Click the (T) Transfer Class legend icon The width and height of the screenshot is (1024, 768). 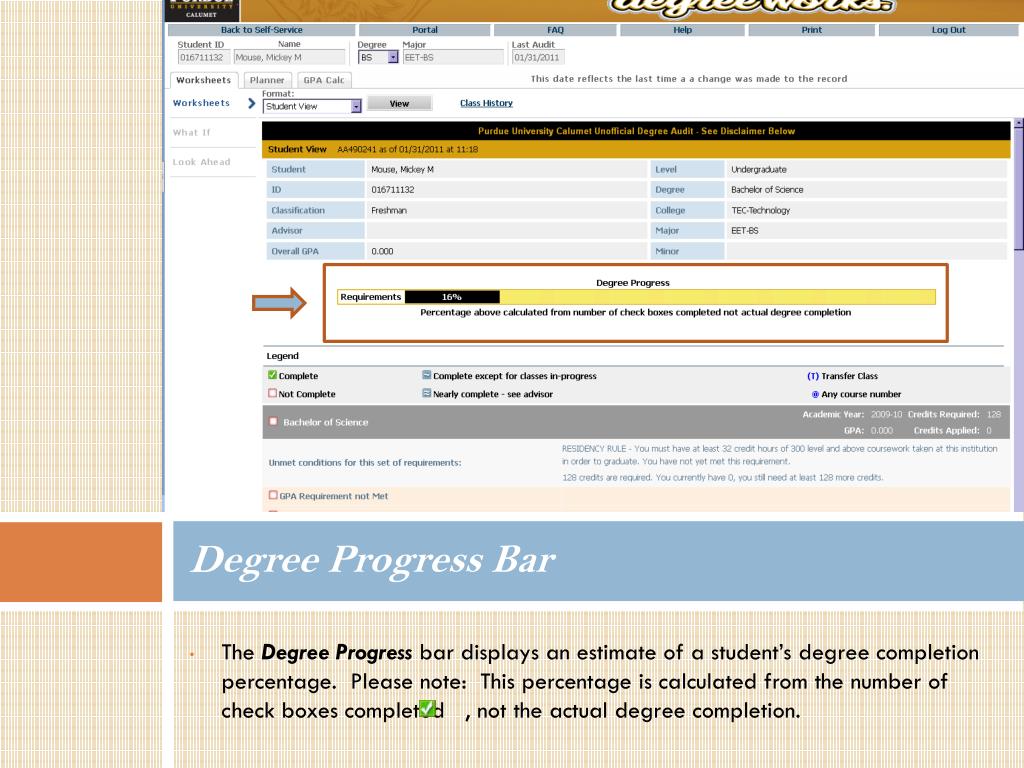click(x=813, y=376)
